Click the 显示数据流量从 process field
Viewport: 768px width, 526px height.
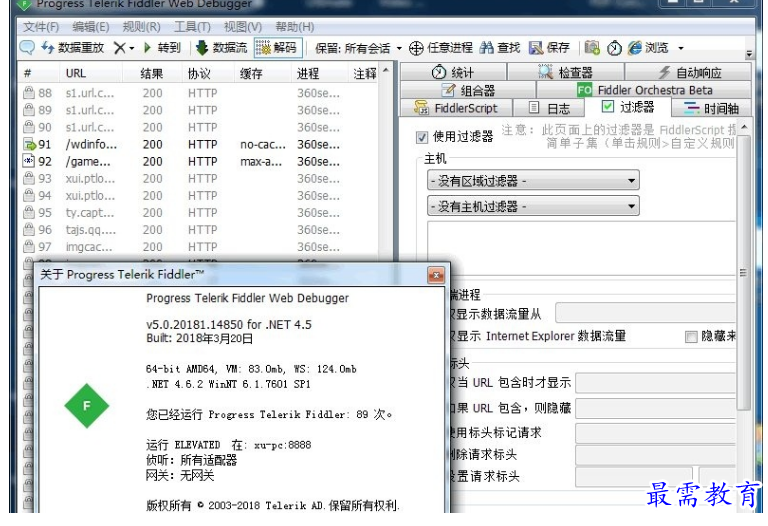click(x=646, y=313)
